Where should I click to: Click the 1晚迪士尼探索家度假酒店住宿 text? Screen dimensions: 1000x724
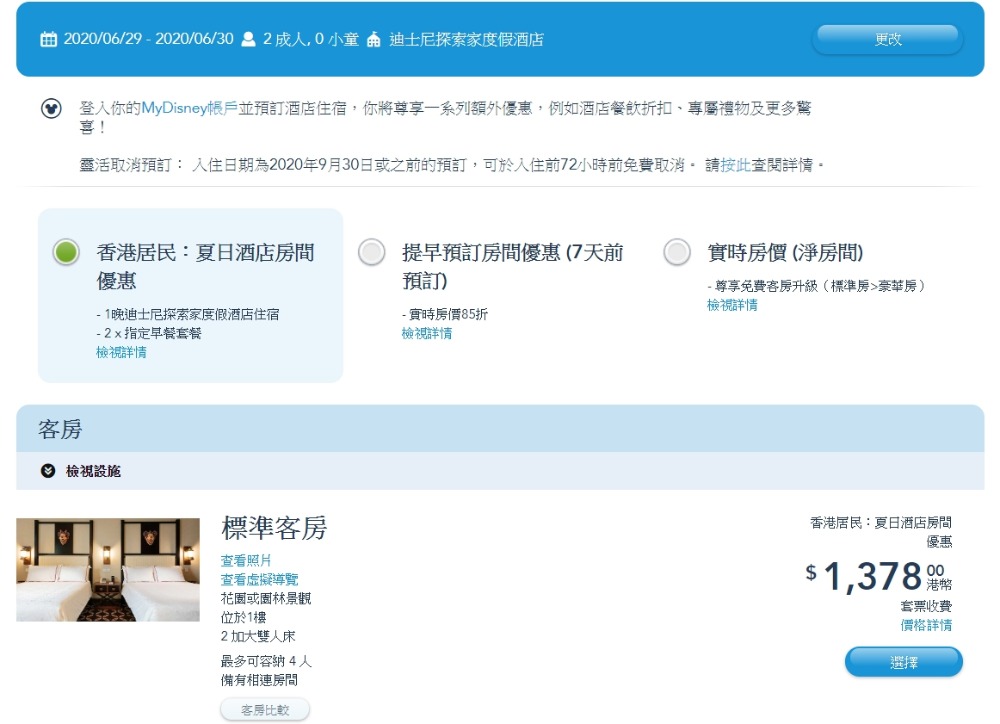click(191, 314)
